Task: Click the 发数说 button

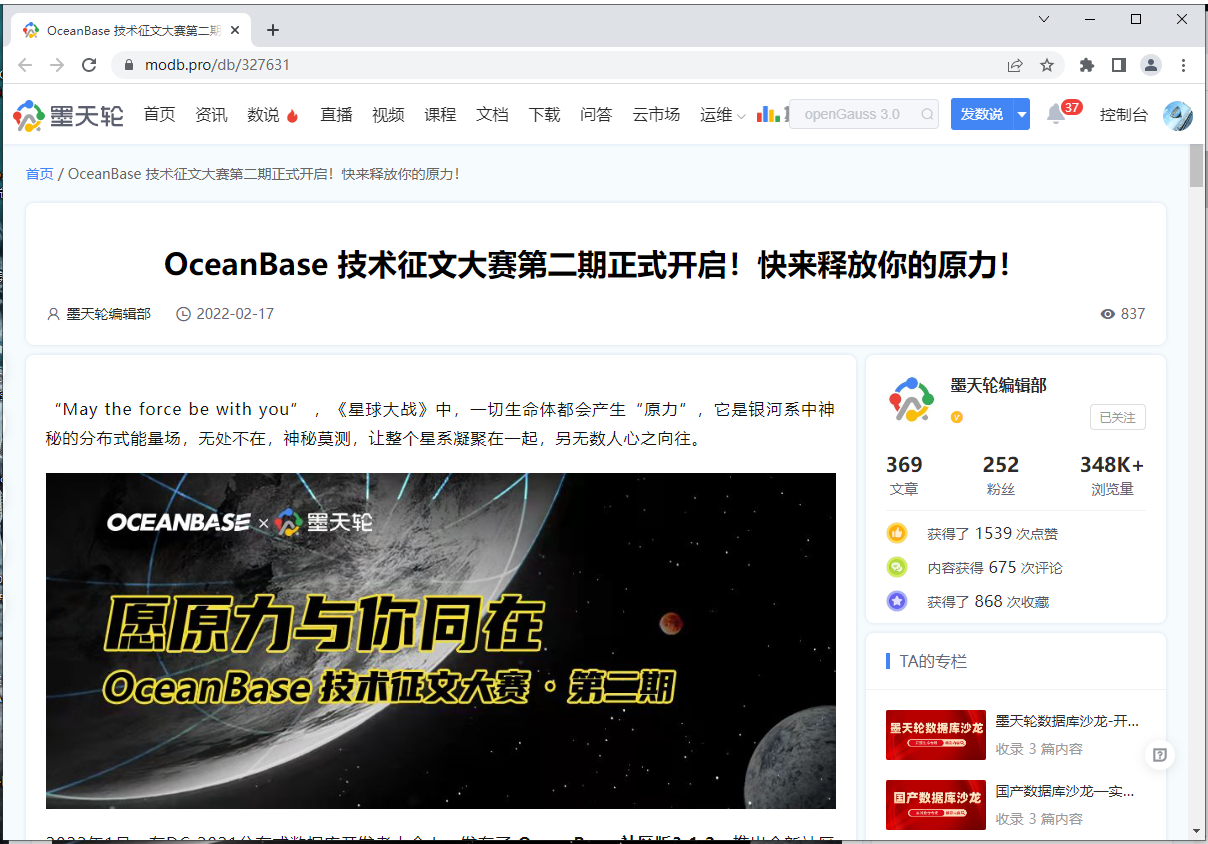Action: click(982, 114)
